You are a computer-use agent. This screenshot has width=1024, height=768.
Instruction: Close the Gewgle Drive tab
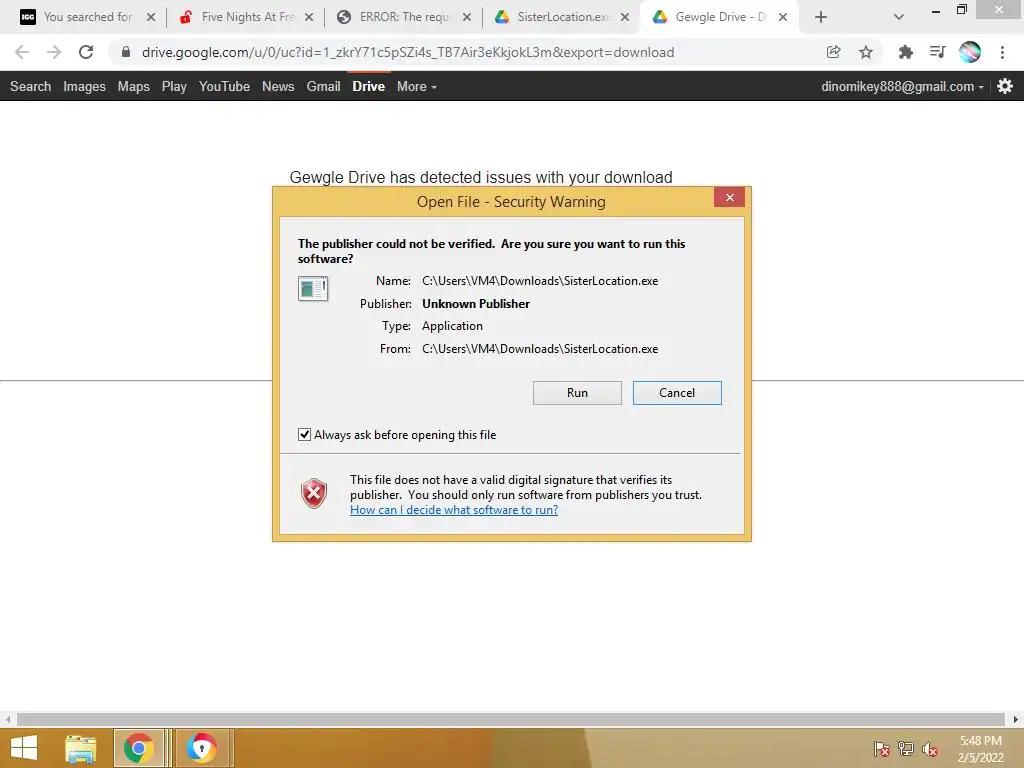click(783, 17)
